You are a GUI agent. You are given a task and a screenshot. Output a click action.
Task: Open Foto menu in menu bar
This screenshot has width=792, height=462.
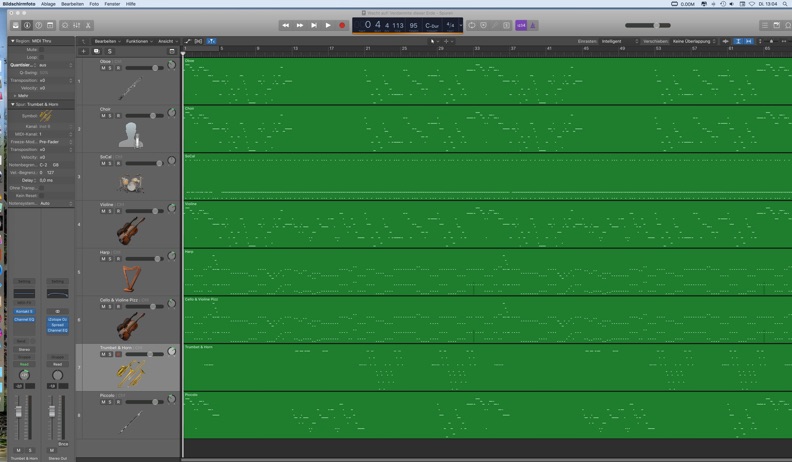click(x=94, y=4)
